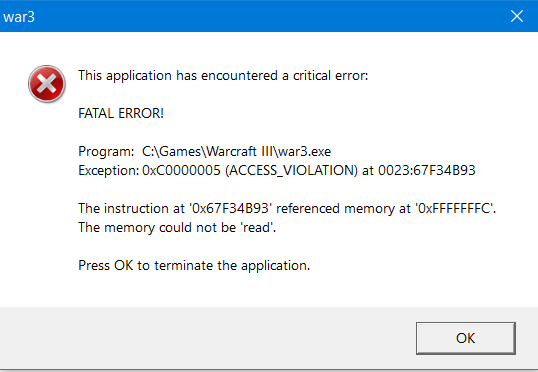Click the ACCESS_VIOLATION text
Image resolution: width=538 pixels, height=372 pixels.
[x=292, y=170]
